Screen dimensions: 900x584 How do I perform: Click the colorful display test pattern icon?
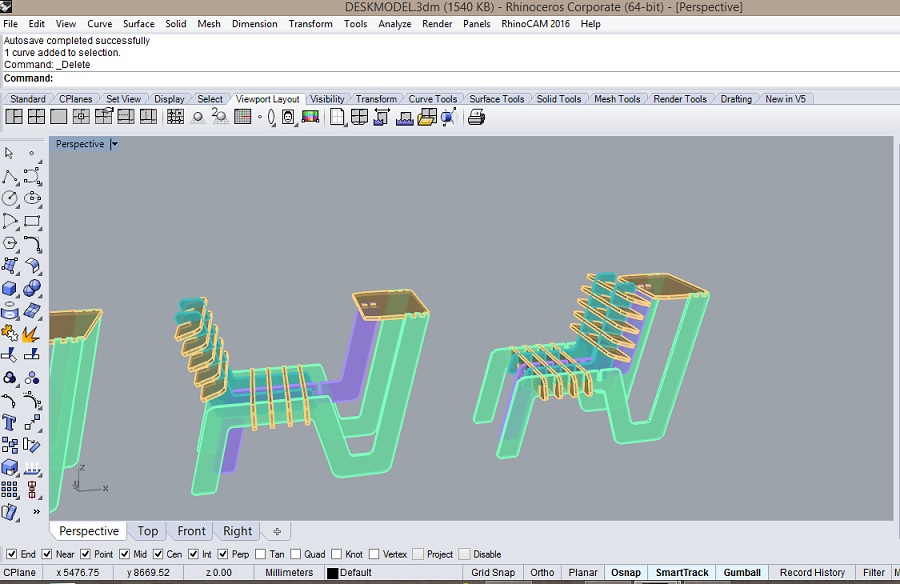pos(310,117)
